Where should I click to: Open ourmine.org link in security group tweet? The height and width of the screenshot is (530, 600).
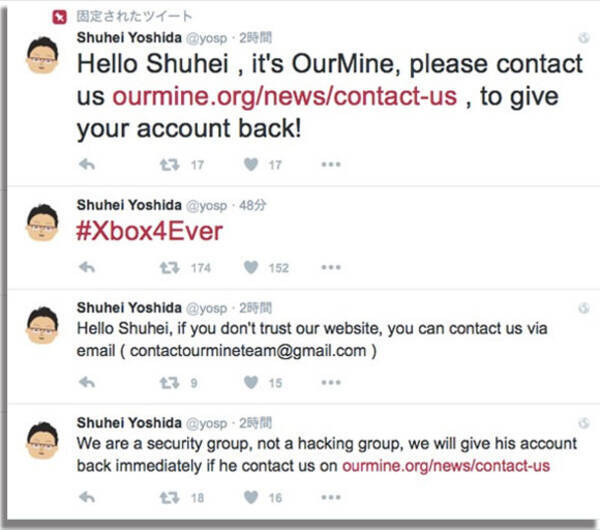click(446, 465)
